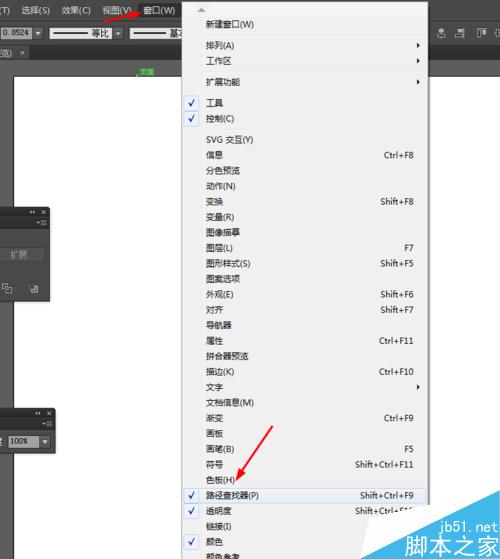Choose 符号 menu item
Screen dimensions: 500x559
[x=305, y=465]
